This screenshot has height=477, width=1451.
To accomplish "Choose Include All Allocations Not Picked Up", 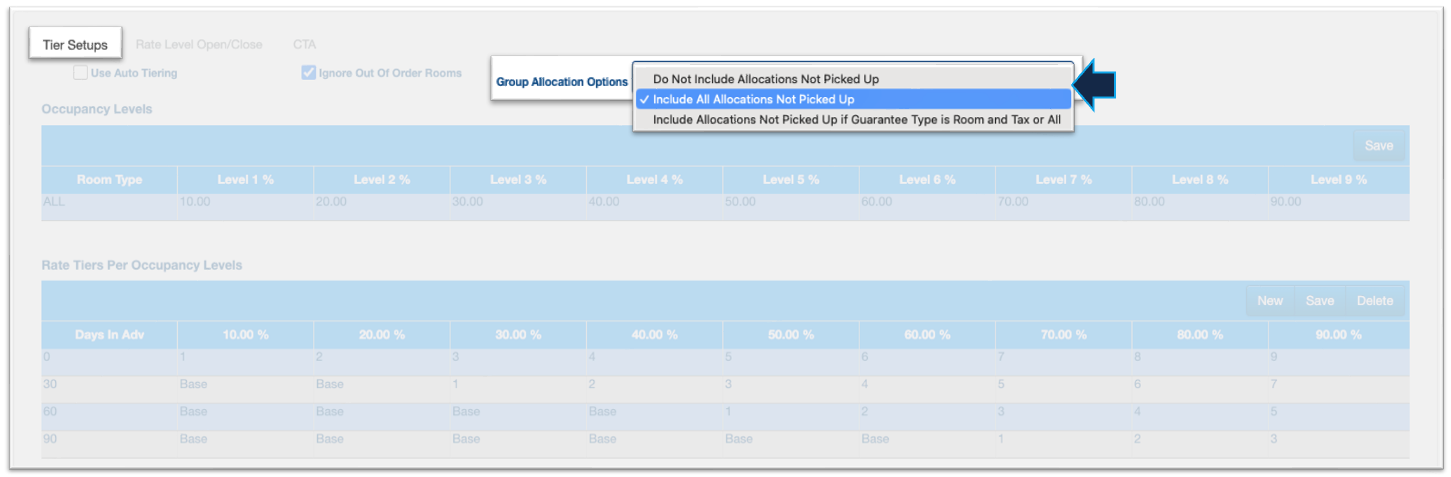I will point(753,99).
